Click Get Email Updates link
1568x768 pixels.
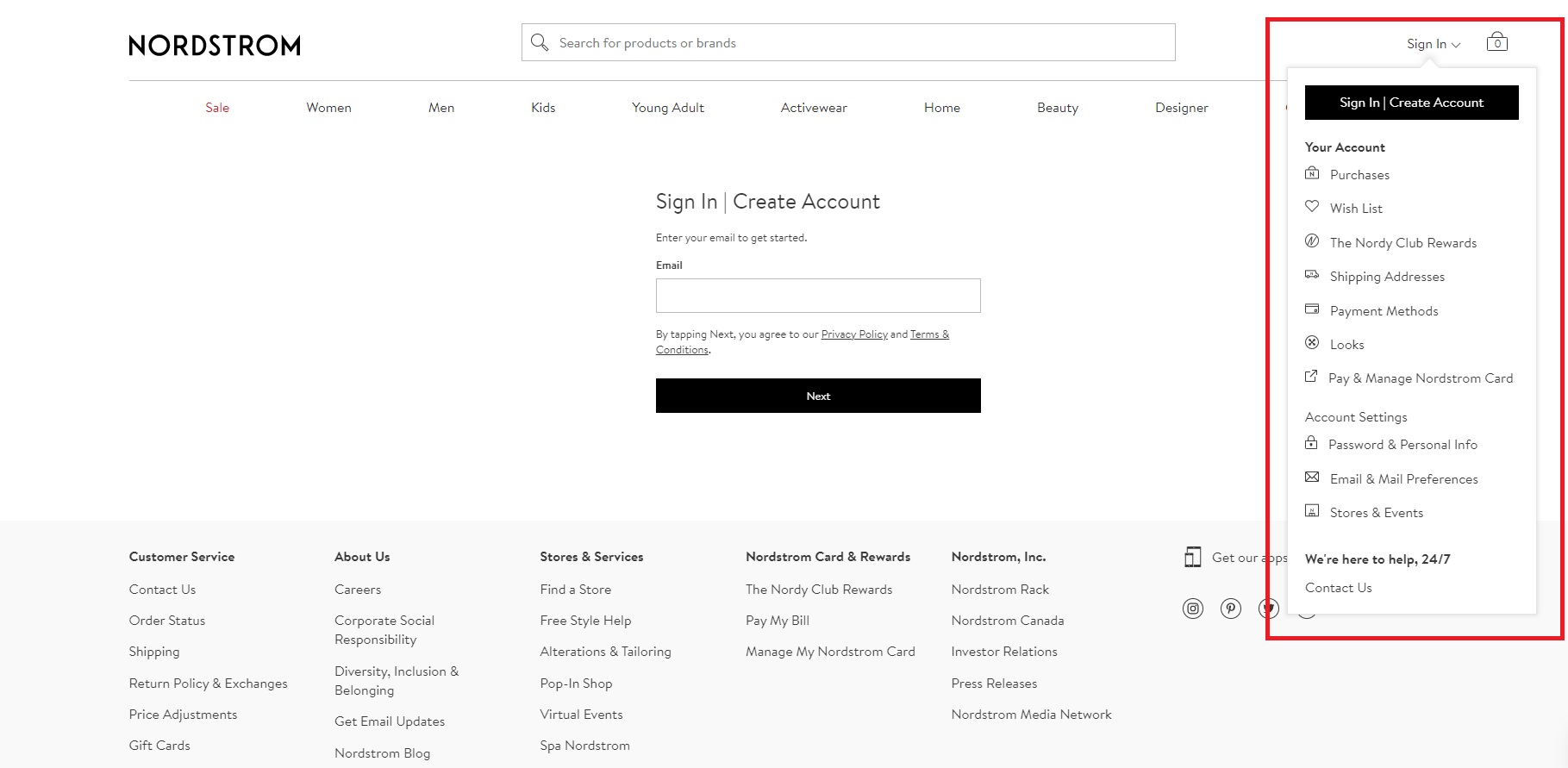(x=390, y=721)
